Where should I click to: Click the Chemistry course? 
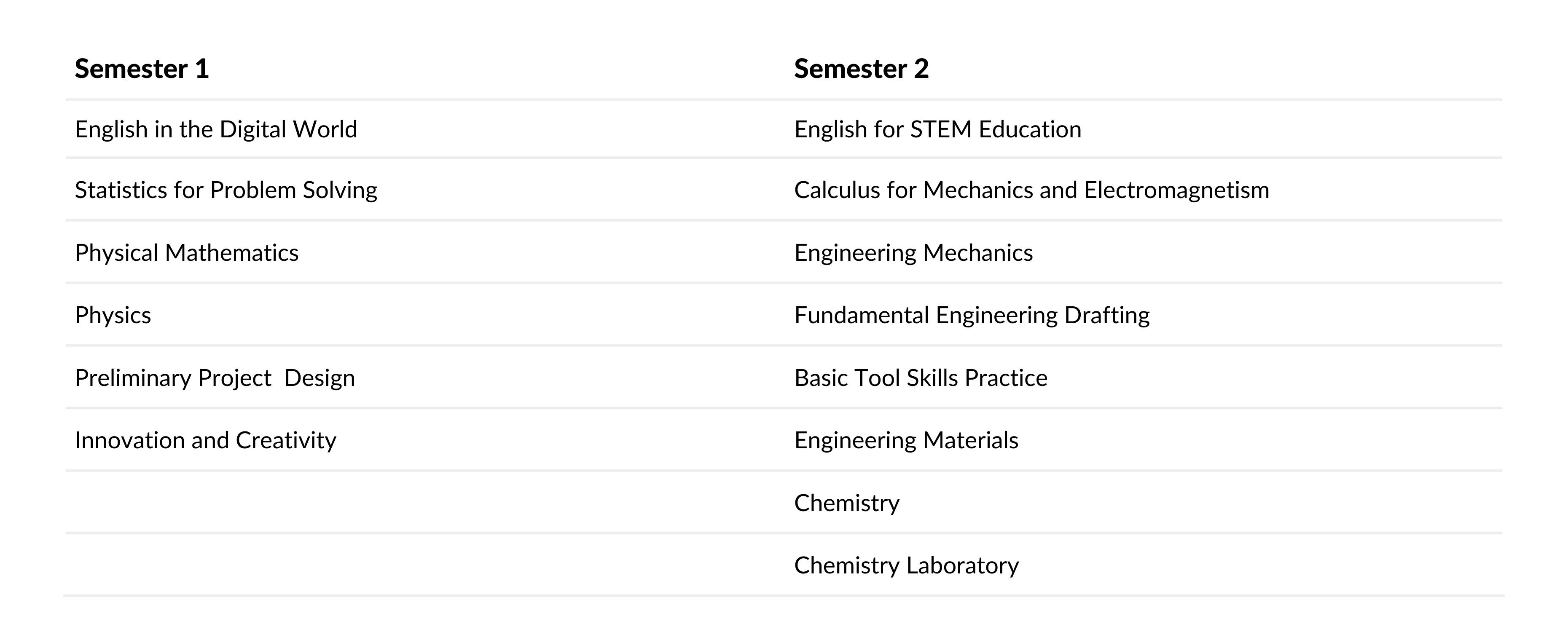click(847, 503)
